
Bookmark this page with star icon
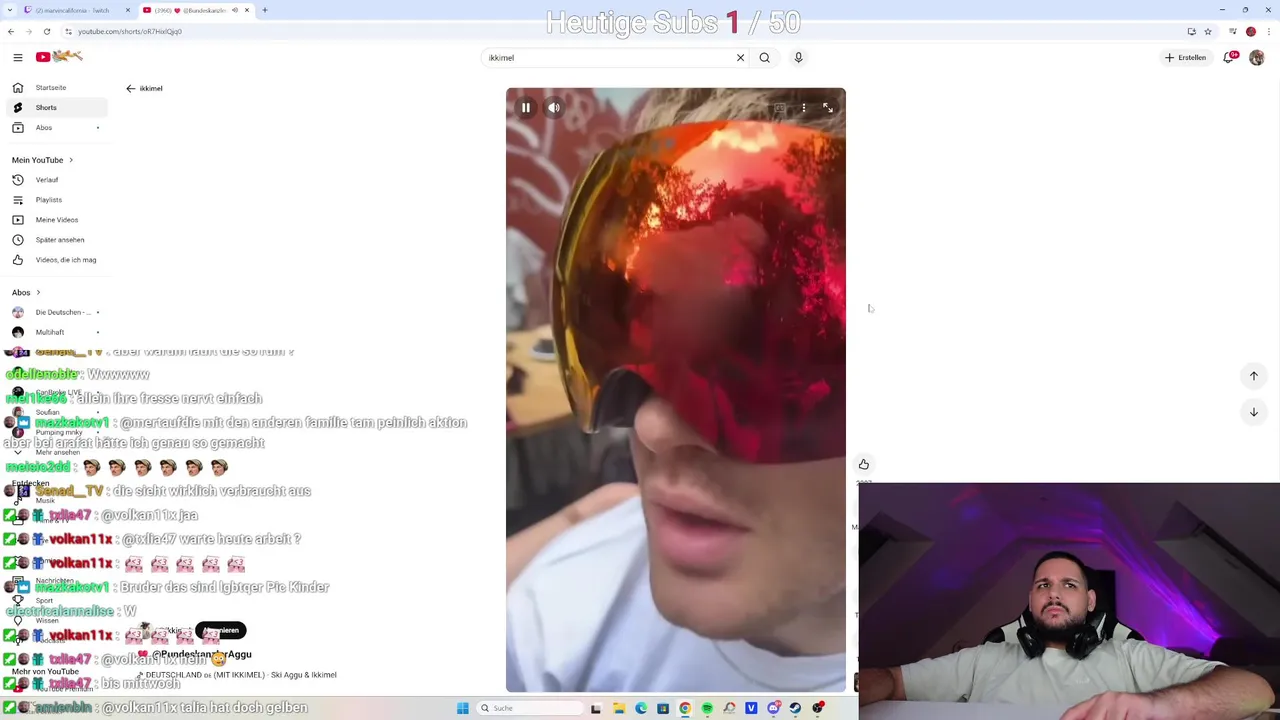(1207, 31)
